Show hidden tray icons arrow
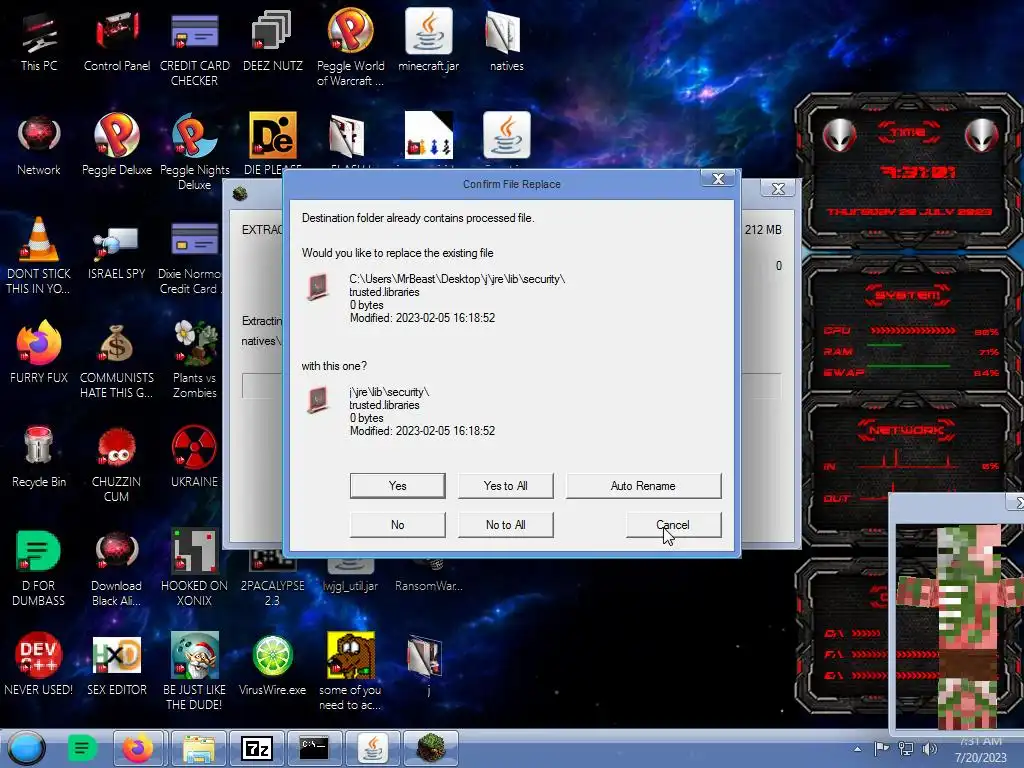1024x768 pixels. (857, 749)
